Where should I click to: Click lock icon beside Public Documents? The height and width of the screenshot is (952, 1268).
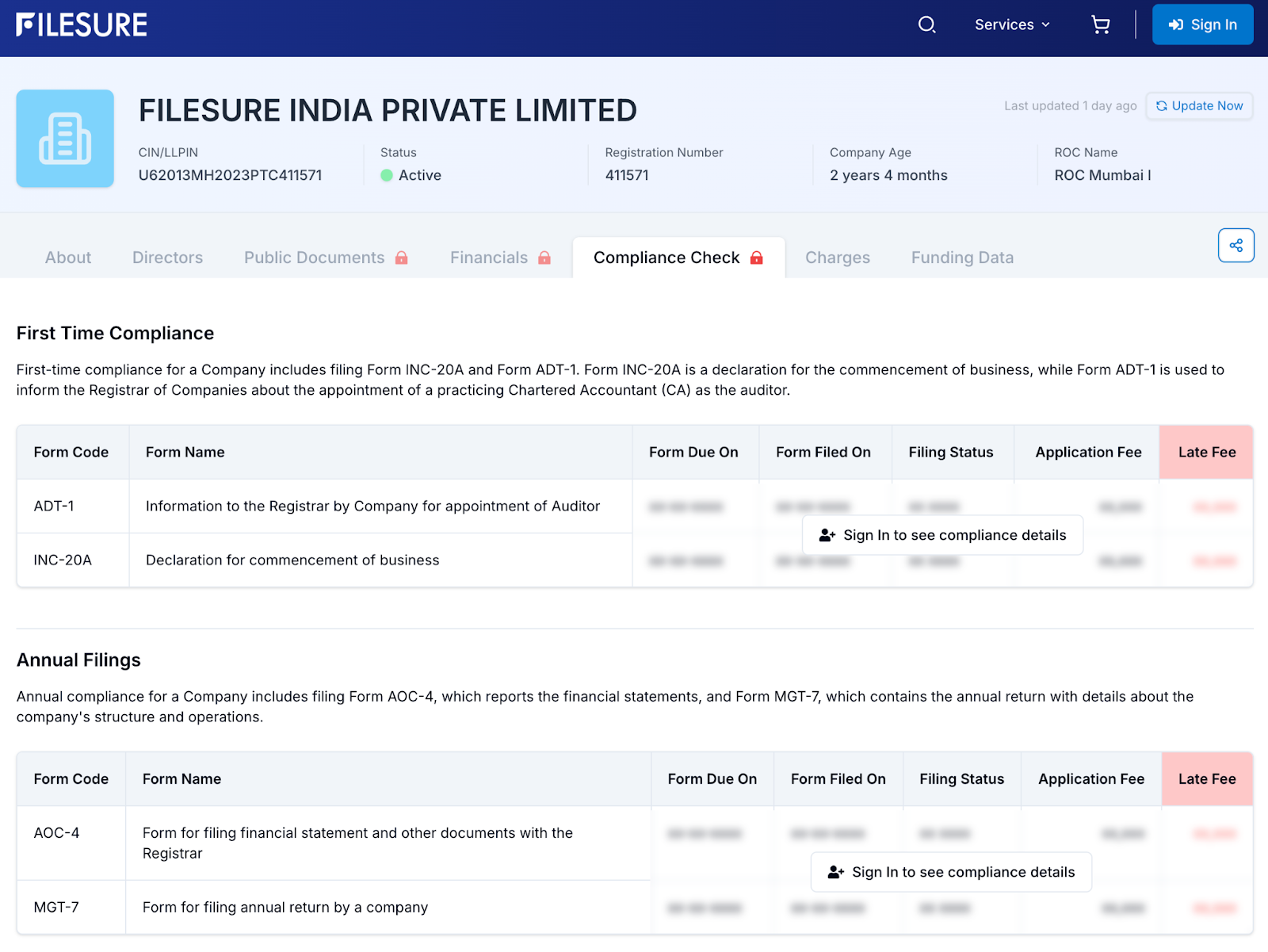(402, 258)
